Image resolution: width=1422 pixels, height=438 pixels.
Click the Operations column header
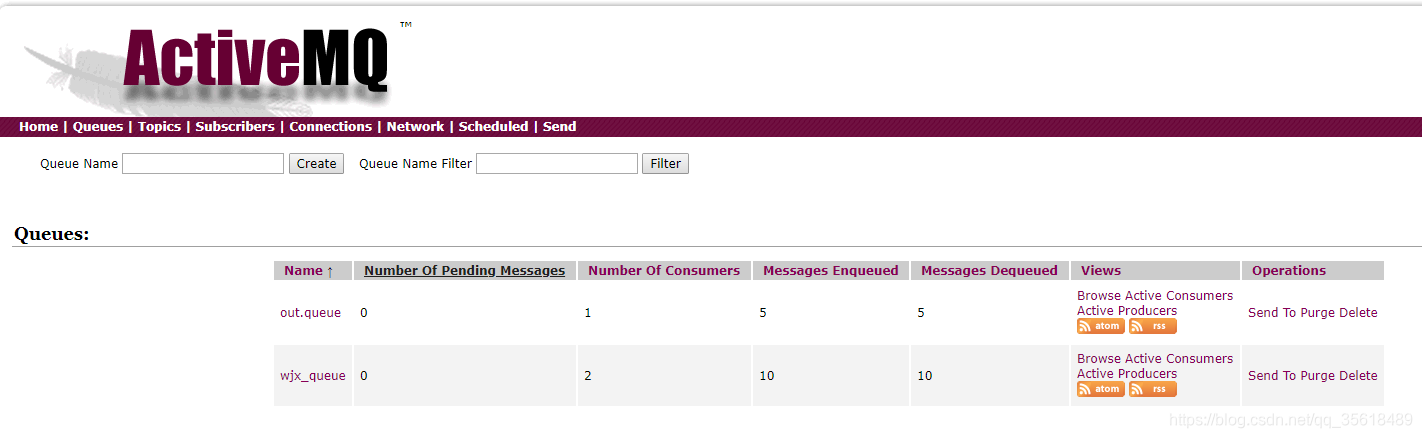point(1289,271)
